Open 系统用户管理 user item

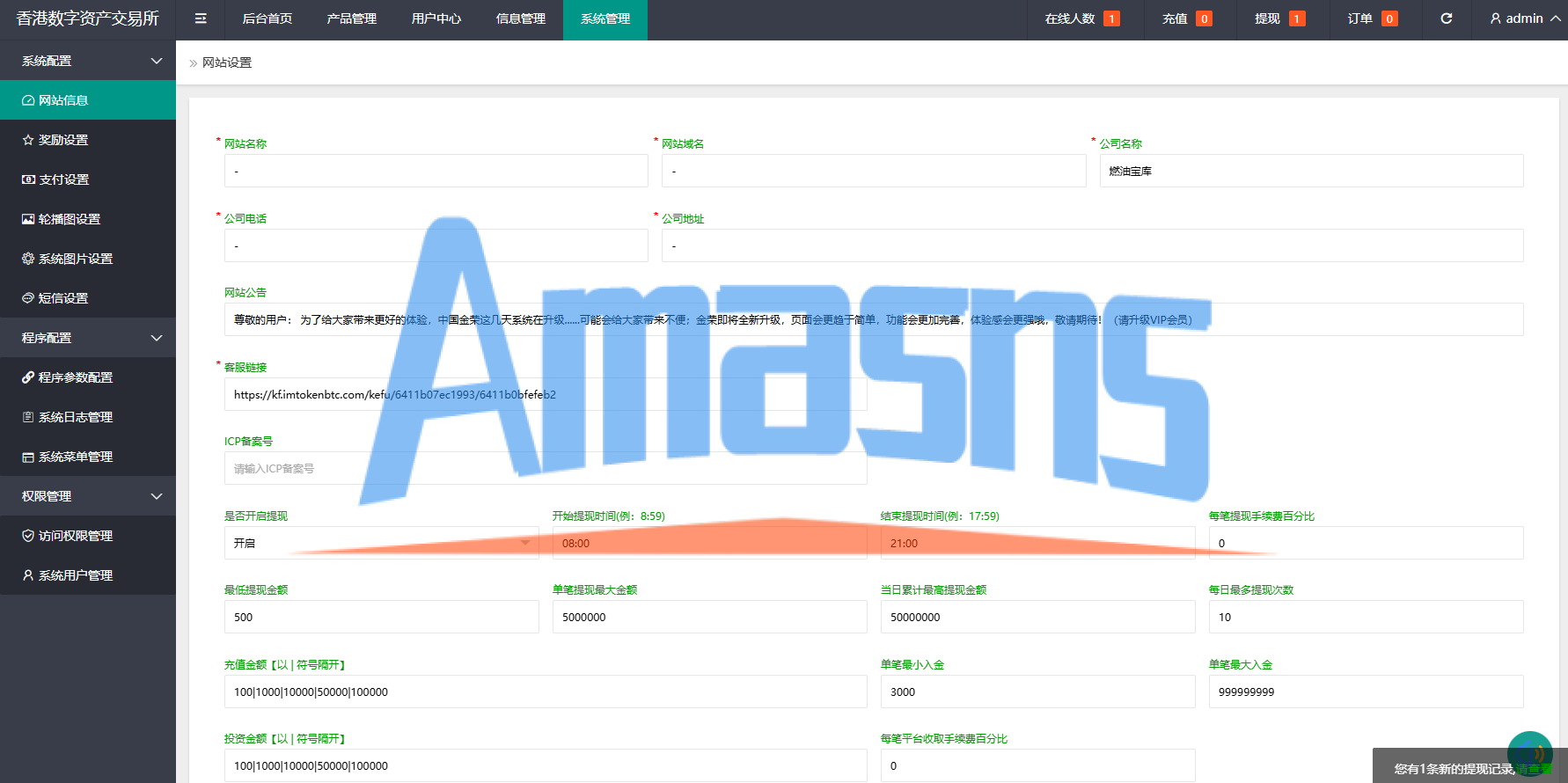(88, 575)
